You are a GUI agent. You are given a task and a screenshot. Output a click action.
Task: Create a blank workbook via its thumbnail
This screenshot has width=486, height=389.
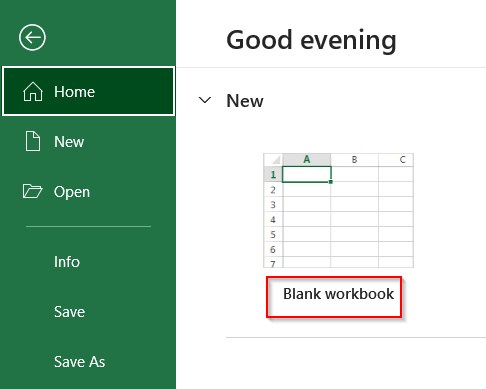click(338, 210)
